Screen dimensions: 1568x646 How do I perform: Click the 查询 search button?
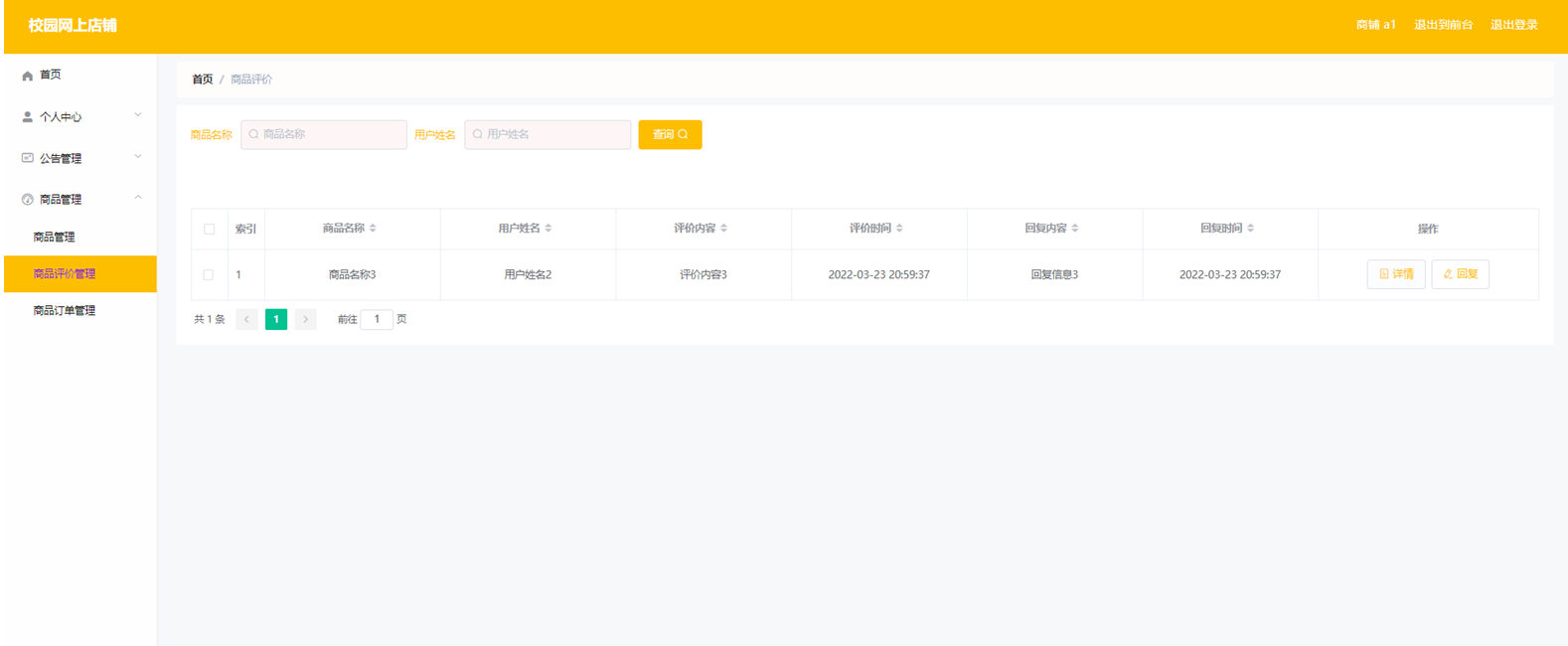tap(670, 134)
